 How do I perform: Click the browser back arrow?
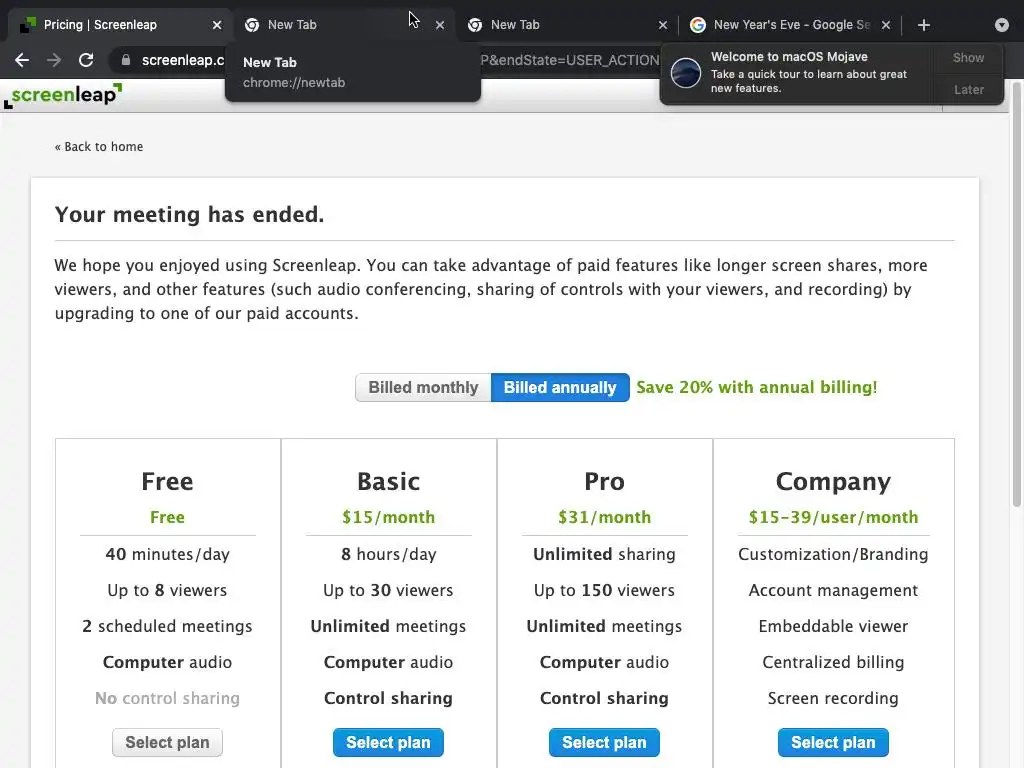click(x=22, y=60)
